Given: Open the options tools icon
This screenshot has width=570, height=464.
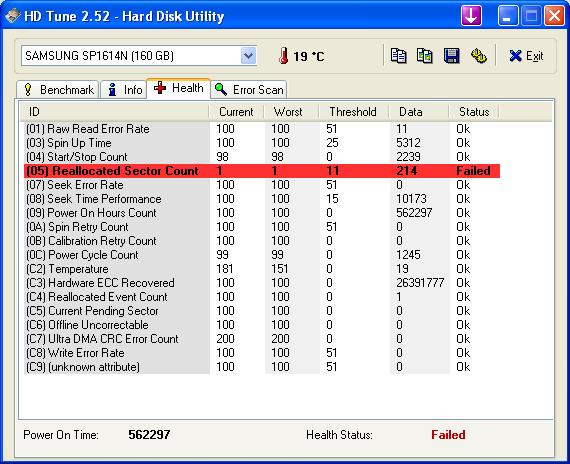Looking at the screenshot, I should pos(478,56).
